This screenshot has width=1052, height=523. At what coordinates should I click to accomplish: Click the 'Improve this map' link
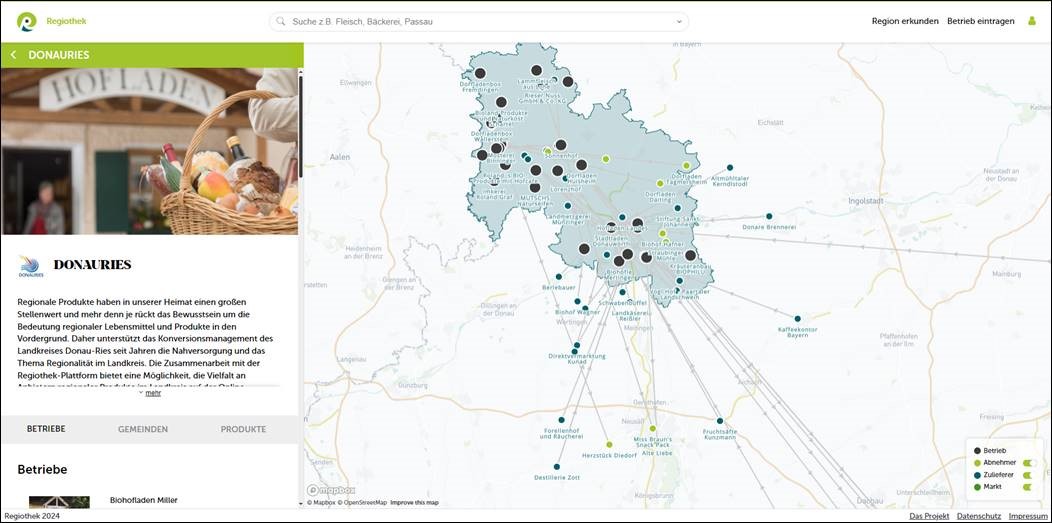click(x=414, y=502)
